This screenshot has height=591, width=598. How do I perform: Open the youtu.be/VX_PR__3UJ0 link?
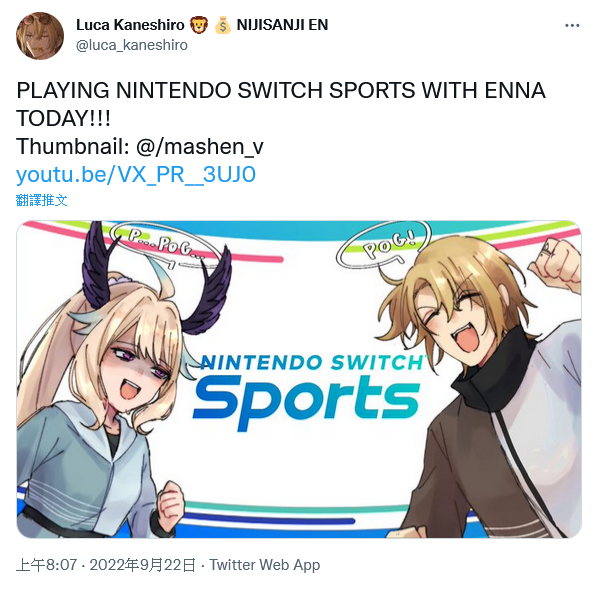click(136, 174)
